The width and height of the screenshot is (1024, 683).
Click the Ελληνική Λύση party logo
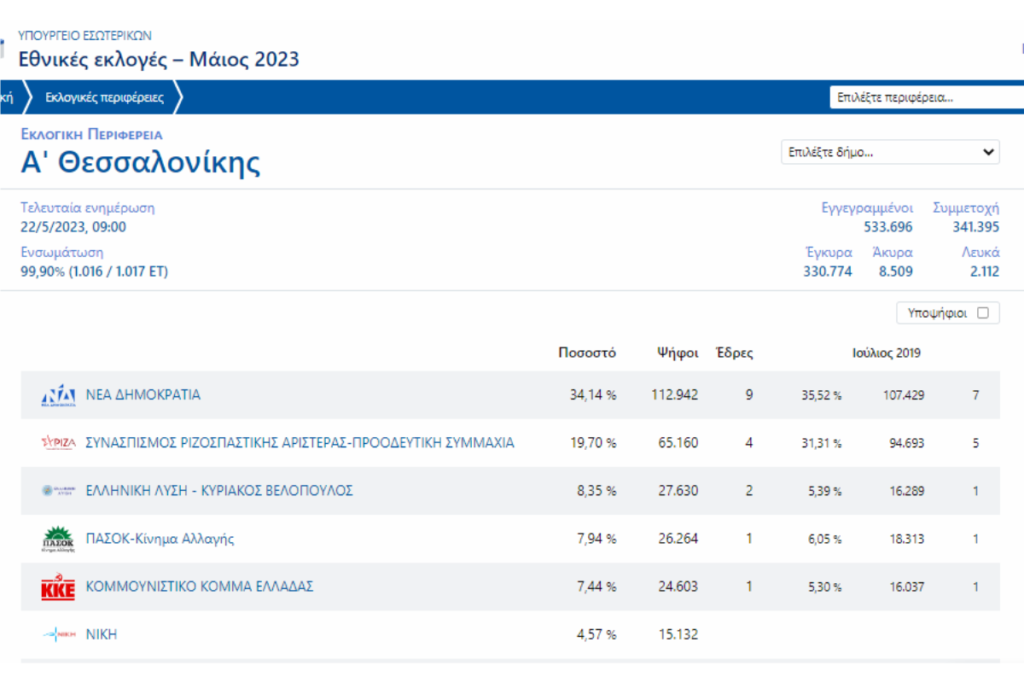point(58,491)
